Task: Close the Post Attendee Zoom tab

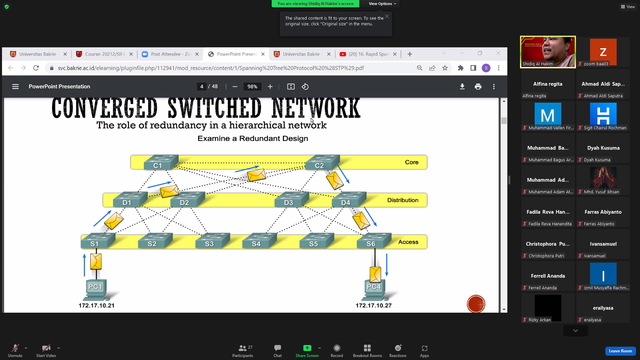Action: pos(197,54)
